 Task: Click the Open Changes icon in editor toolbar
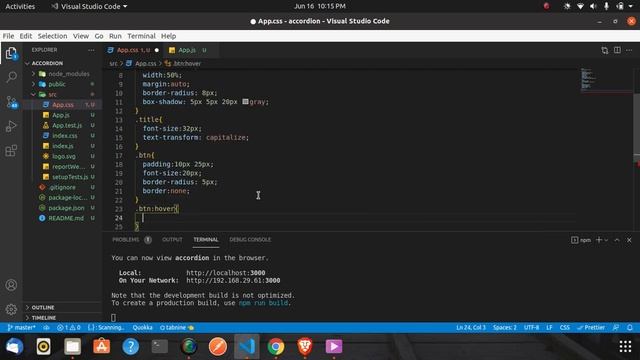(604, 50)
